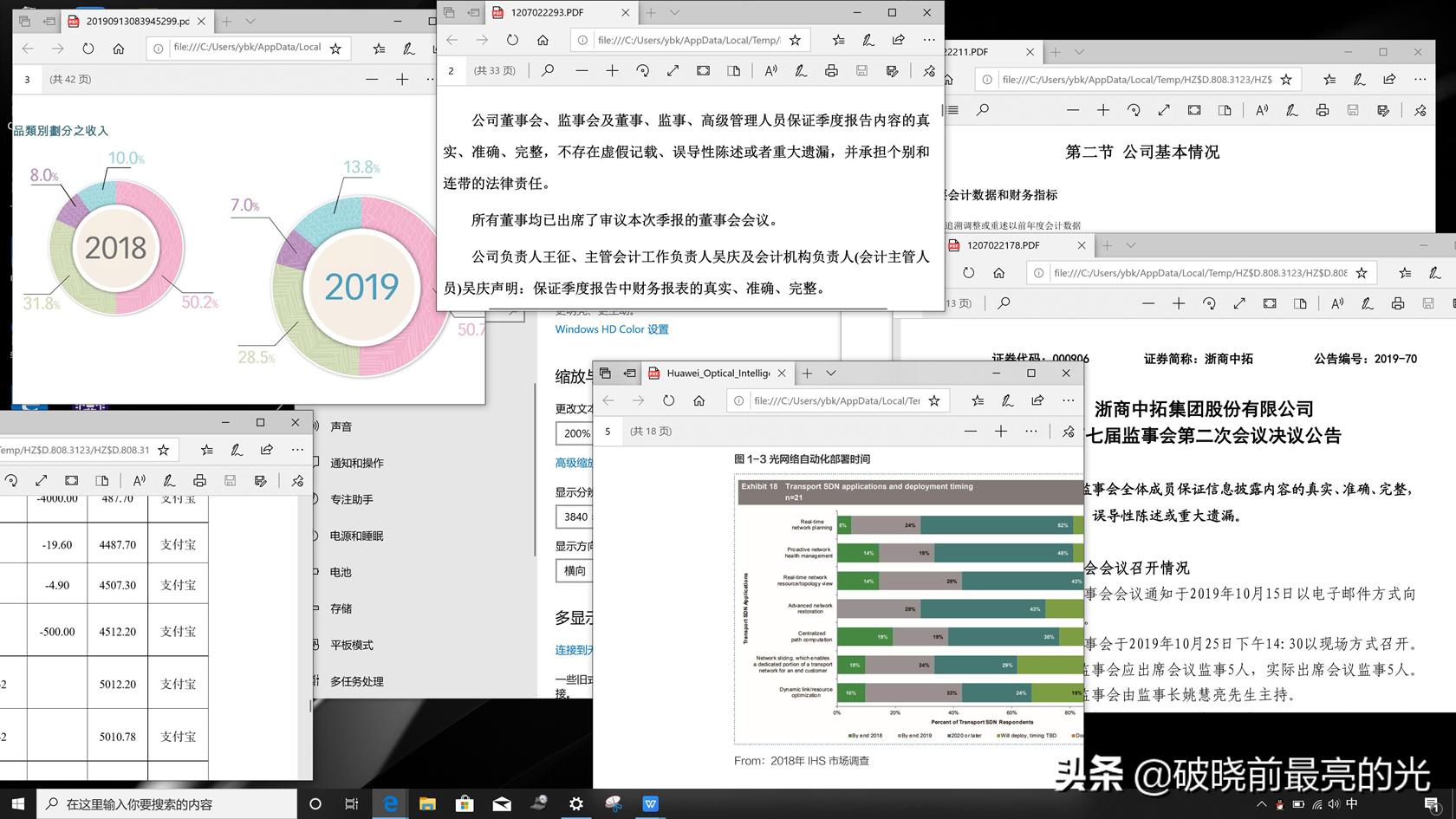Print the 1207022293.PDF document
Screen dimensions: 1456x819
click(831, 71)
